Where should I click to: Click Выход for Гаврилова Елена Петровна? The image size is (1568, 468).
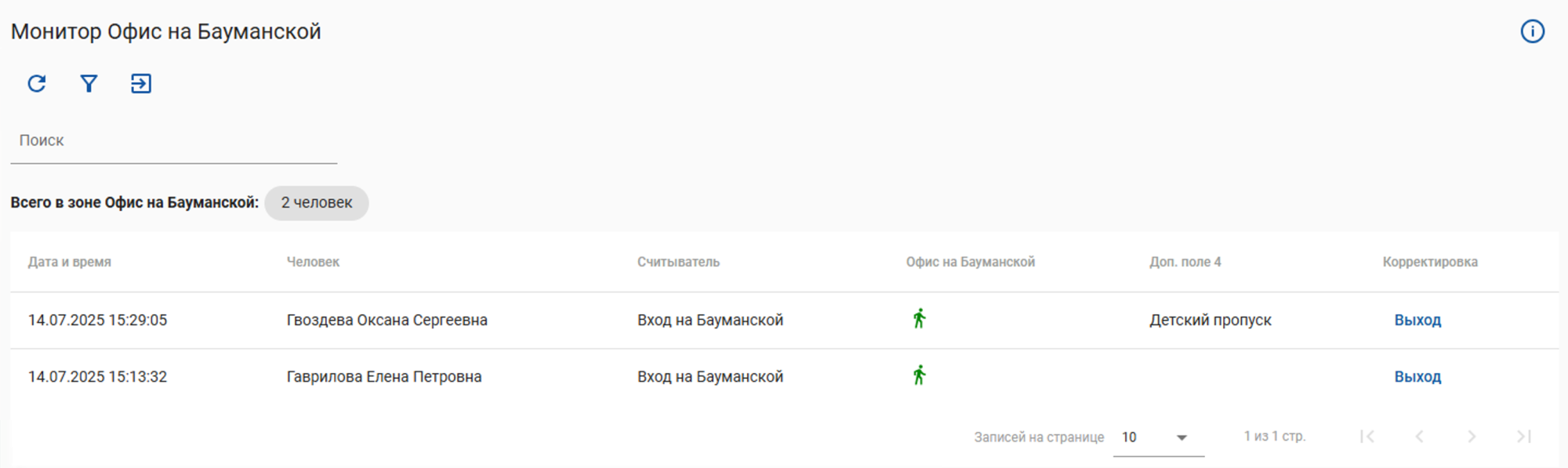tap(1417, 376)
